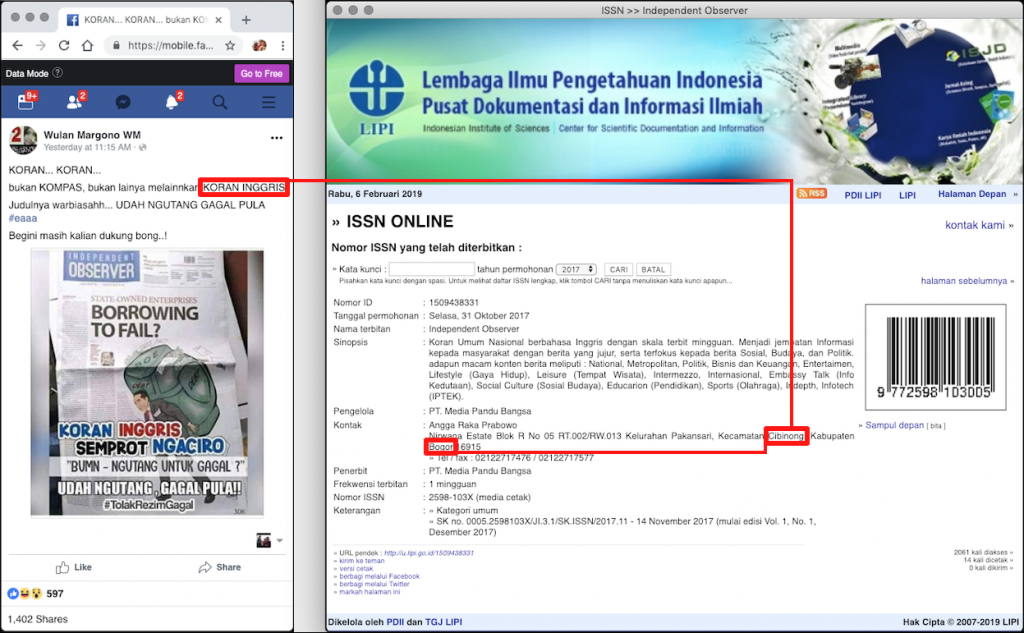Open Facebook news feed icon

[27, 102]
